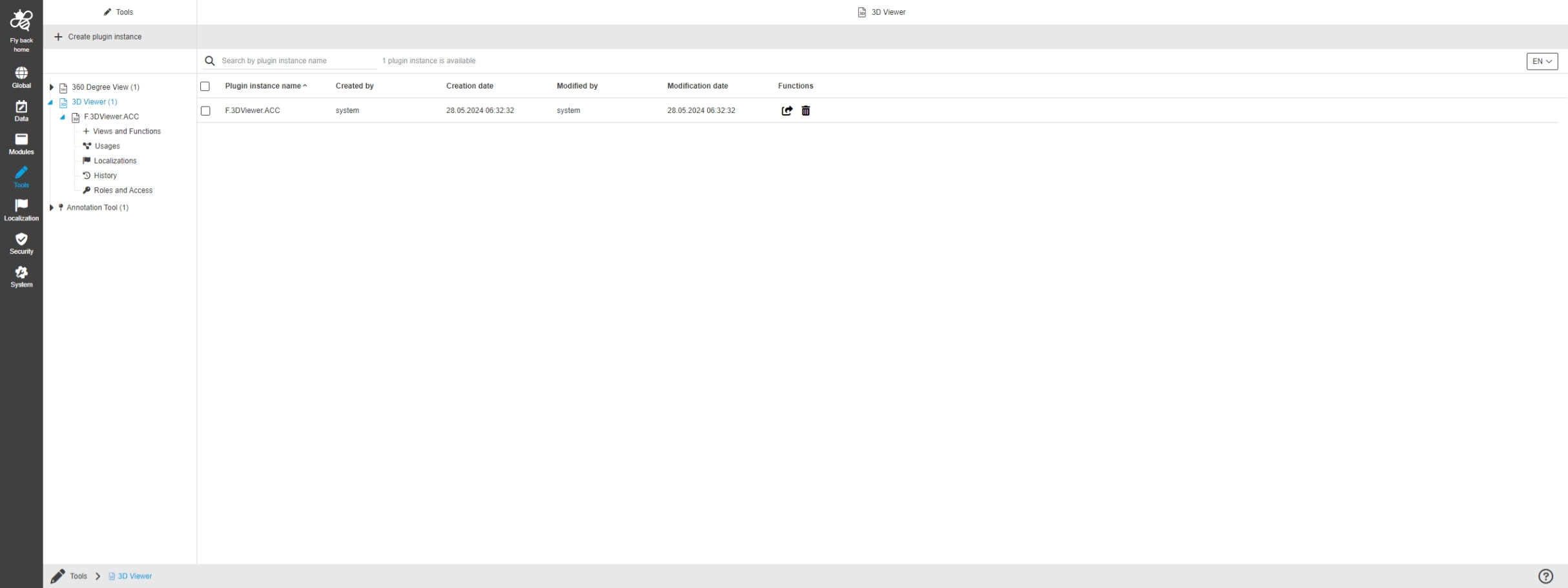Sort by Plugin instance name column
This screenshot has width=1568, height=588.
tap(266, 86)
